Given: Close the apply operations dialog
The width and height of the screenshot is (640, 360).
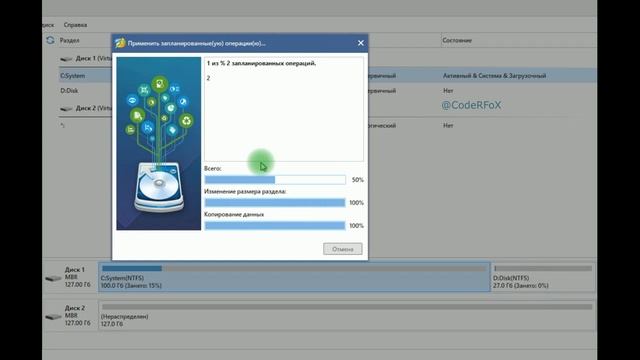Looking at the screenshot, I should click(x=360, y=43).
